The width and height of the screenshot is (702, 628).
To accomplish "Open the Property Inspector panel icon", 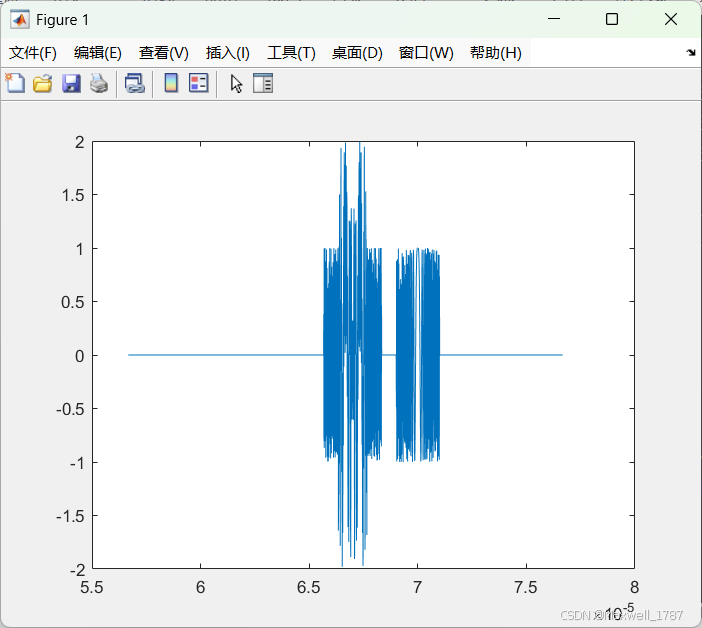I will [x=263, y=83].
